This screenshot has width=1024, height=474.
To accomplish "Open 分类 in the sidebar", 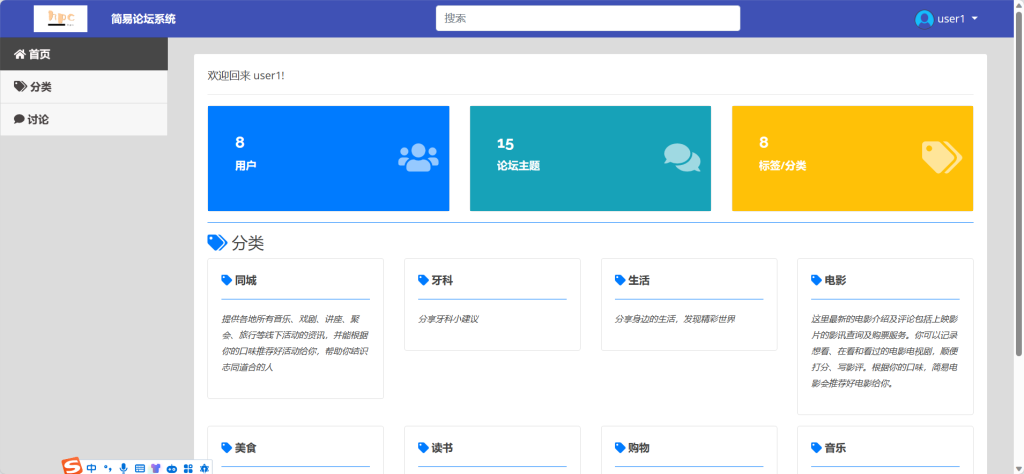I will point(84,87).
